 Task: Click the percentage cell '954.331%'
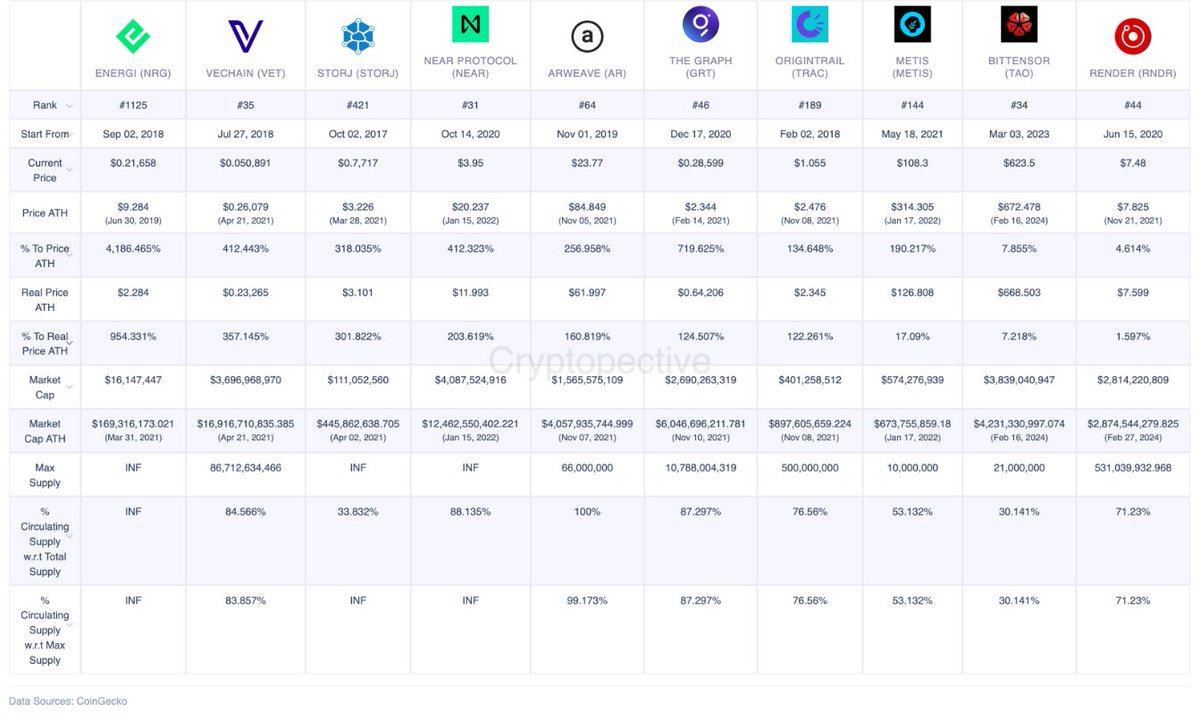pos(133,336)
